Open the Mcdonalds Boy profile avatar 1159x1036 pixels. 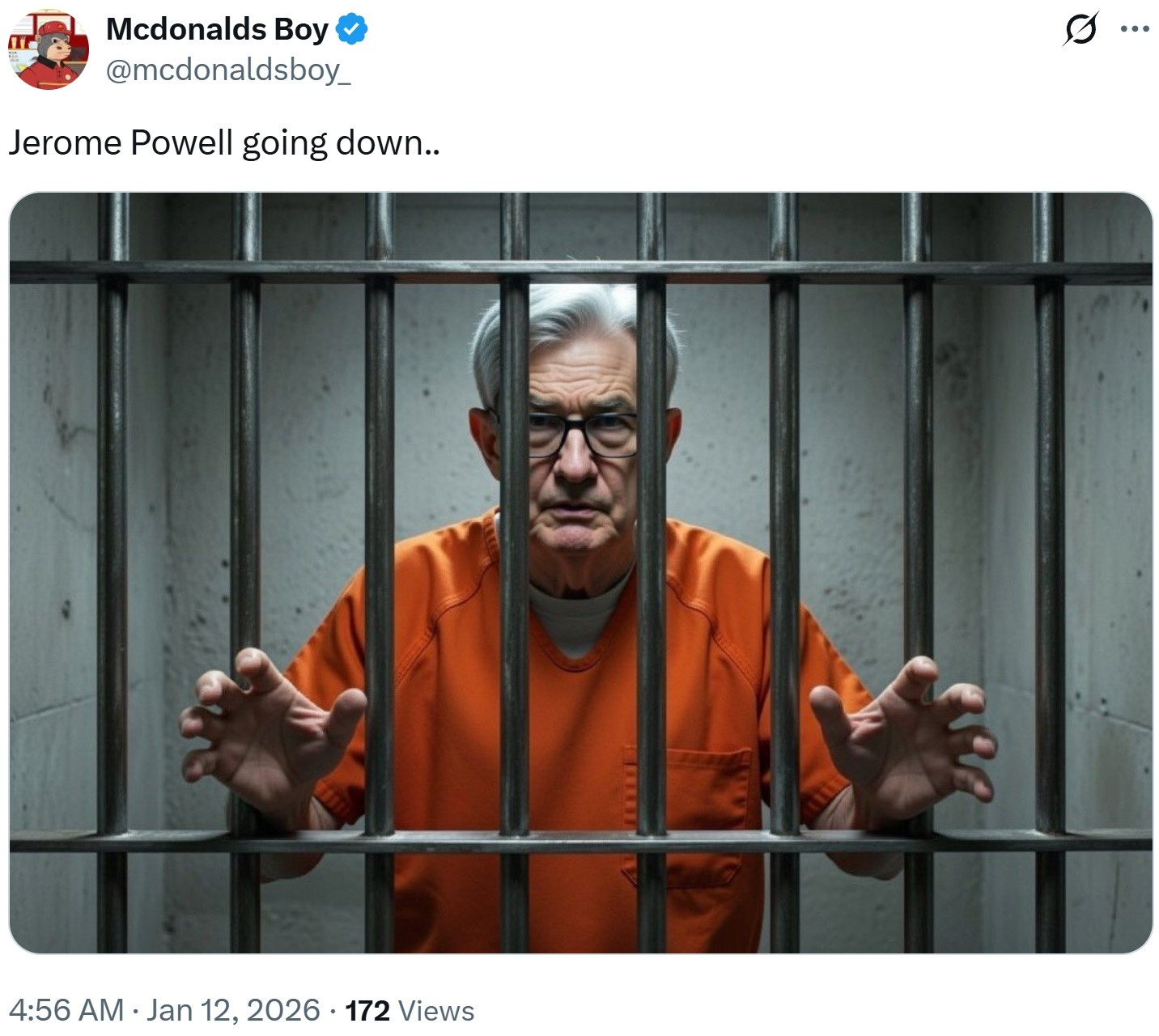click(49, 49)
